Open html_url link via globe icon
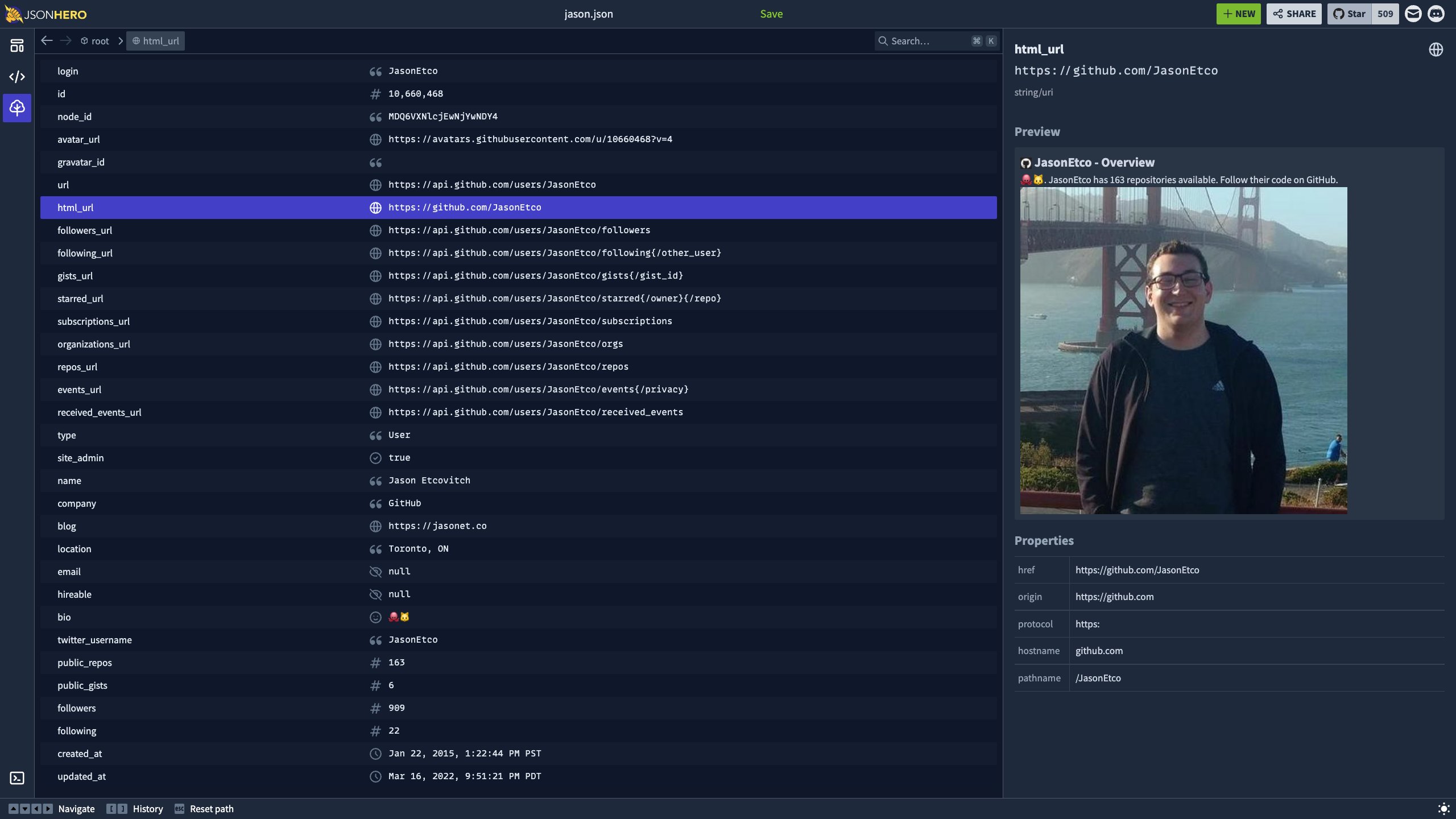The width and height of the screenshot is (1456, 819). pyautogui.click(x=1436, y=49)
